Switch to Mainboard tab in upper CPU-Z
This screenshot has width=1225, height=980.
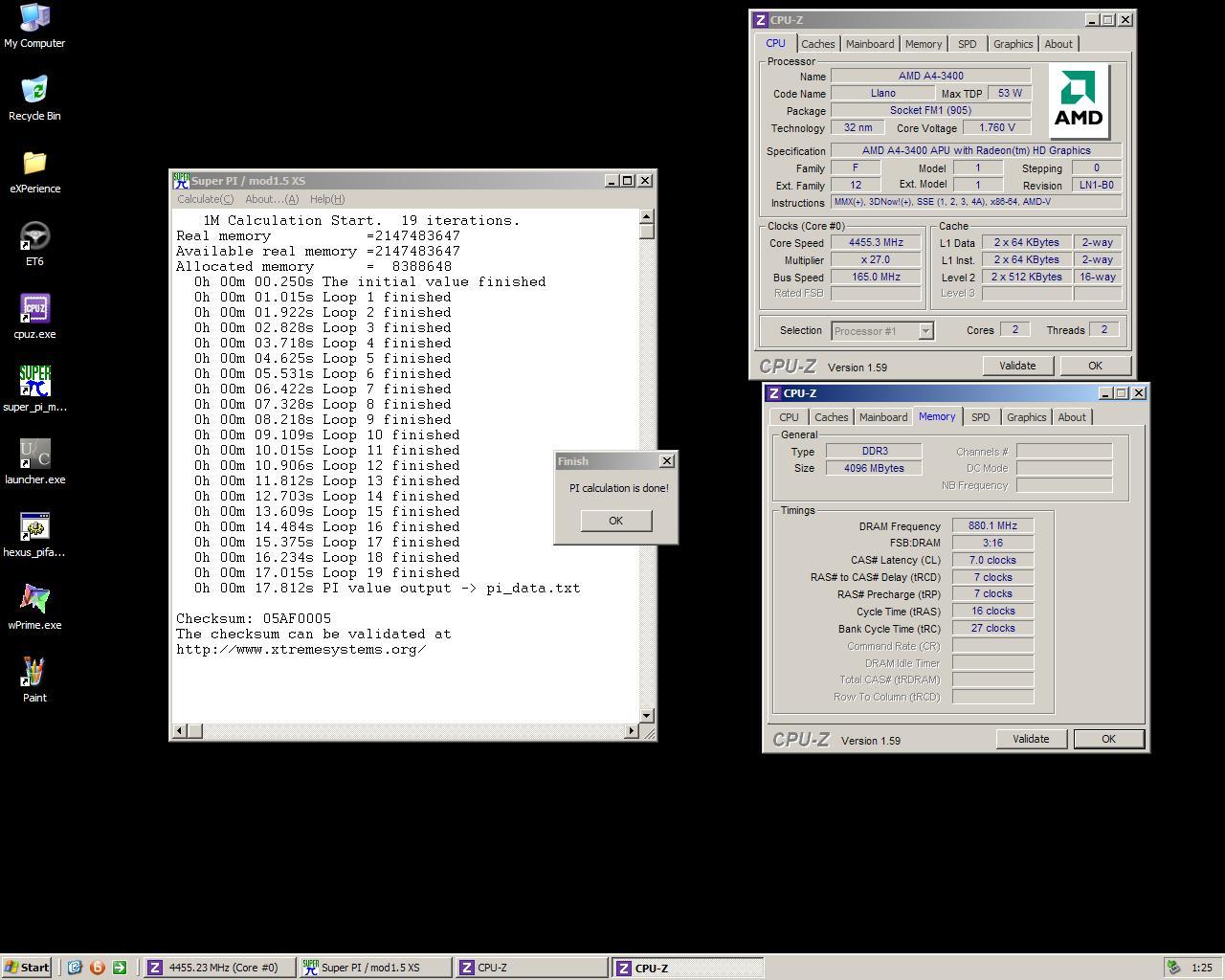(870, 44)
